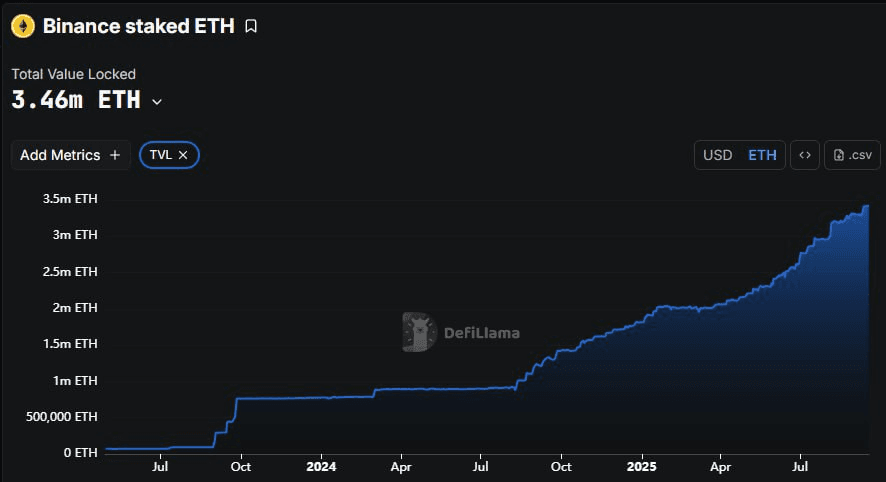This screenshot has width=886, height=482.
Task: Click the 1m ETH y-axis label
Action: tap(75, 381)
